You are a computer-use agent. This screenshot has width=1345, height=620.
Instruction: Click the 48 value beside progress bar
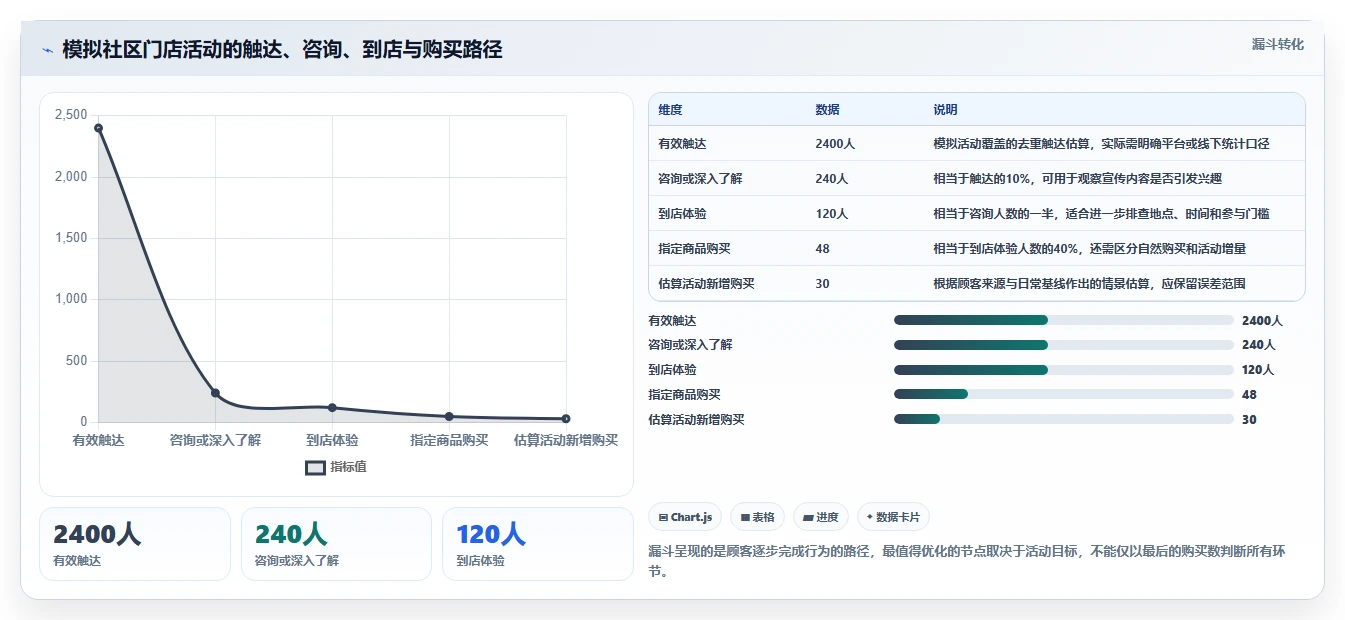coord(1249,394)
